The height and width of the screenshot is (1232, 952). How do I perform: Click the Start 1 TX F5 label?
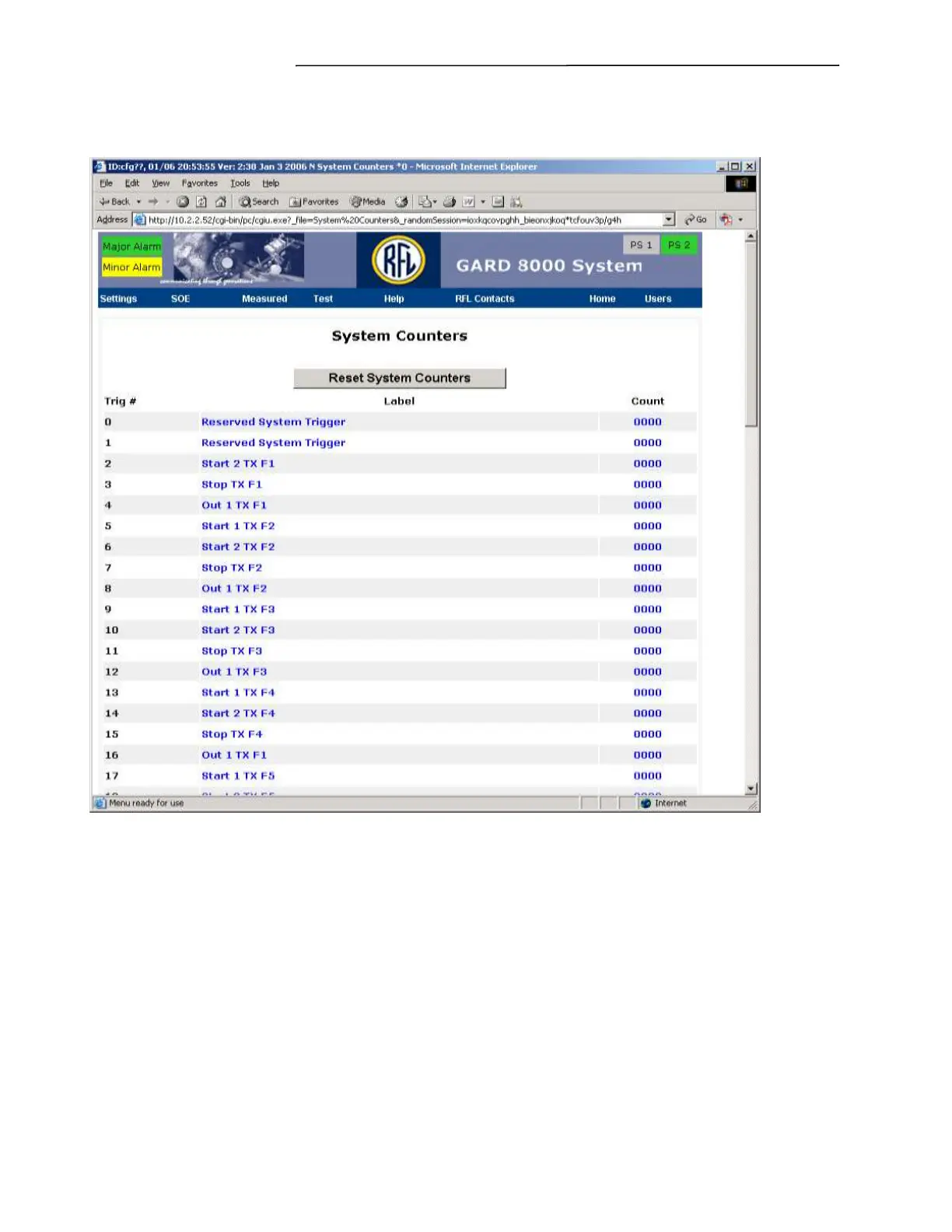238,775
